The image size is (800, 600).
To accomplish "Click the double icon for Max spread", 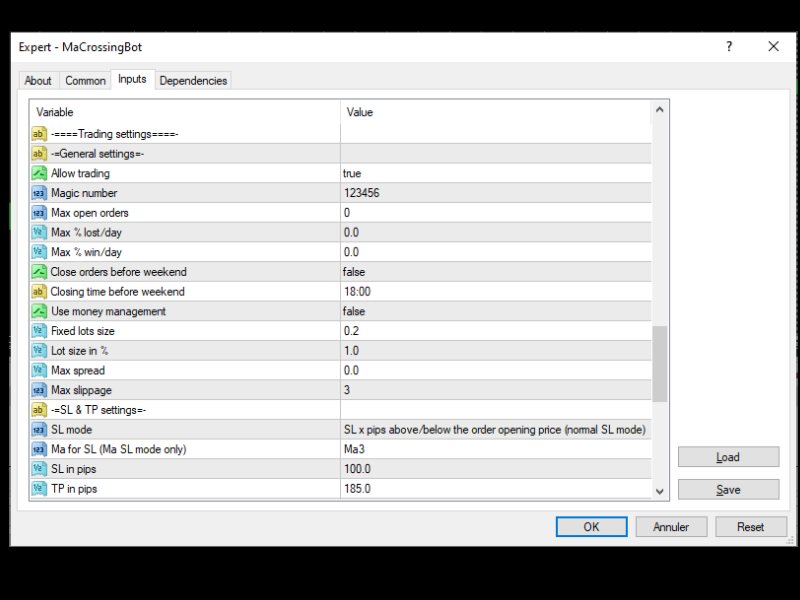I will (x=39, y=370).
